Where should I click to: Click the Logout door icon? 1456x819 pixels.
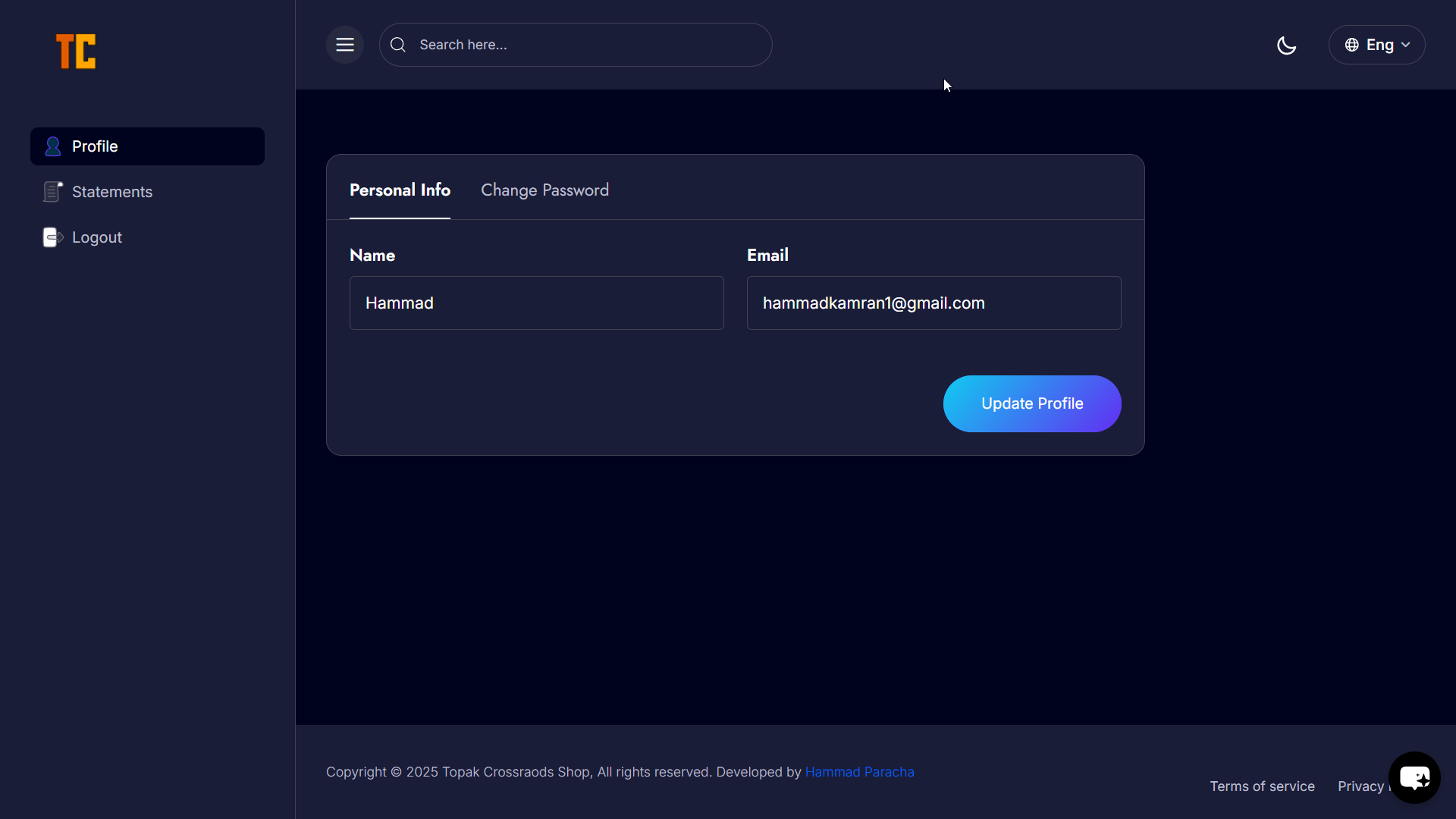click(52, 237)
